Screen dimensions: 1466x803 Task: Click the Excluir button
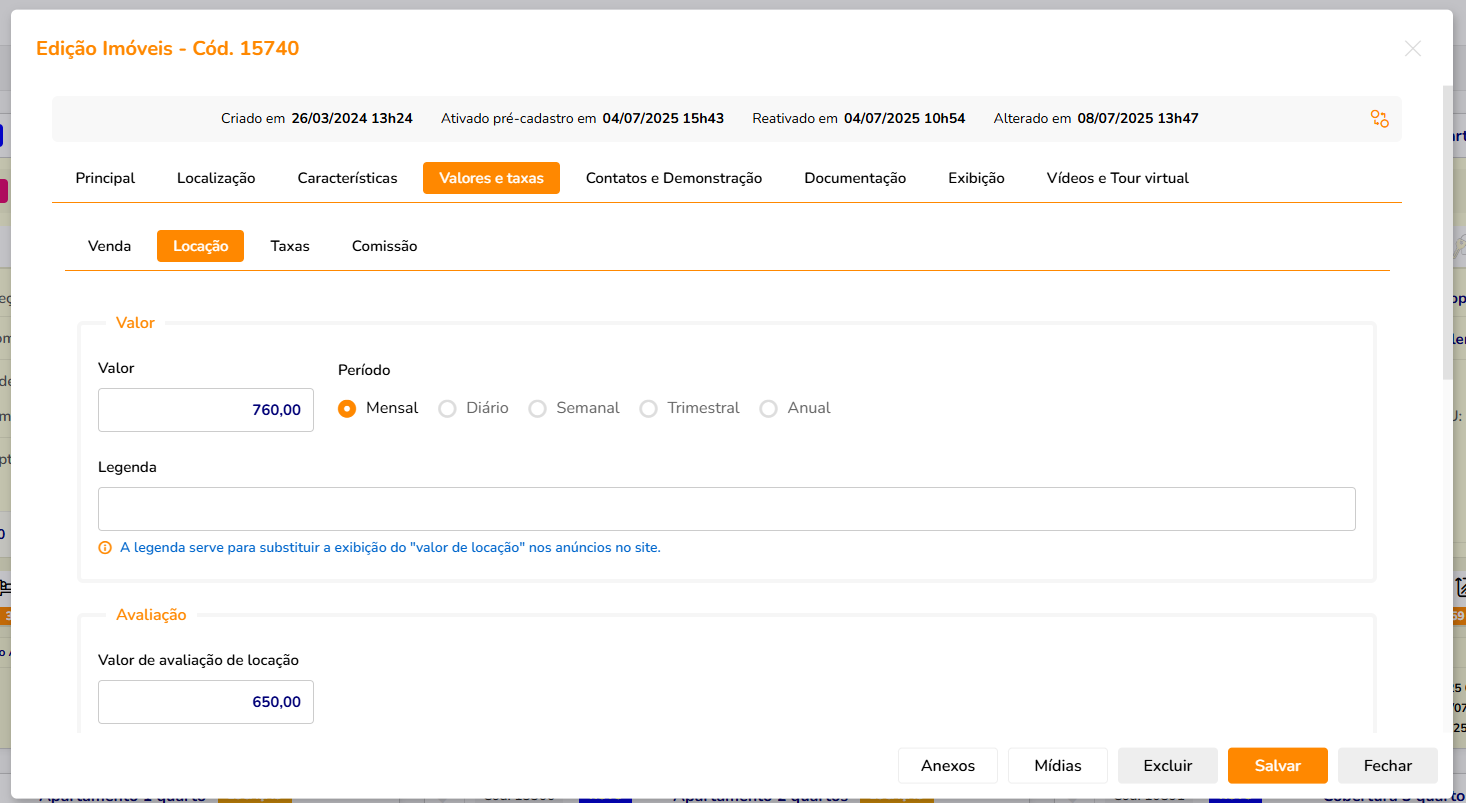pos(1167,766)
